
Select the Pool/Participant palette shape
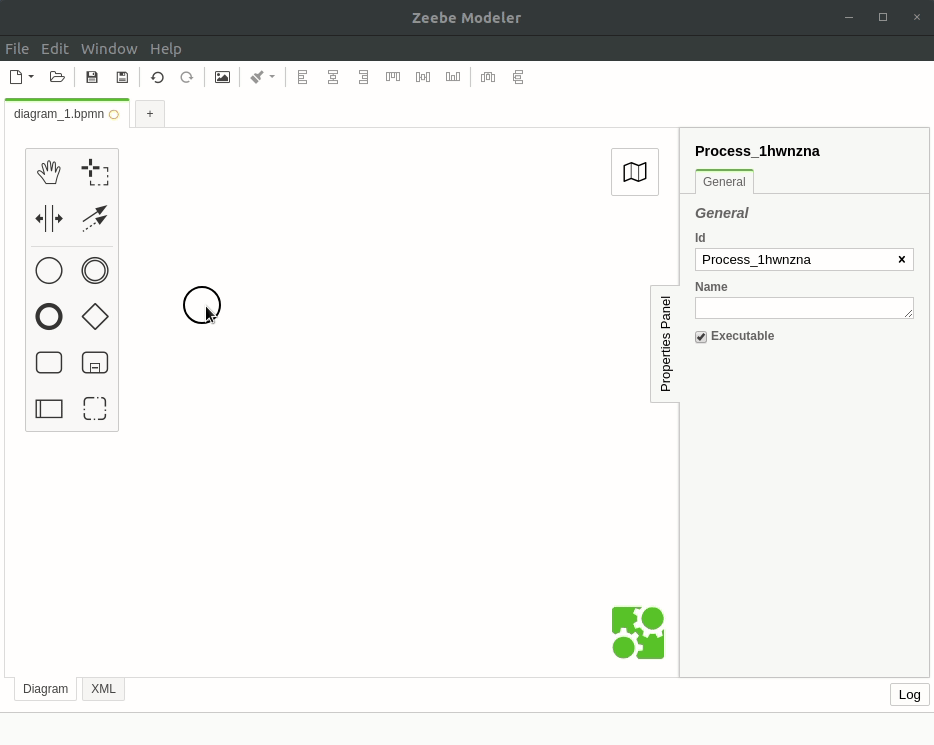click(49, 409)
